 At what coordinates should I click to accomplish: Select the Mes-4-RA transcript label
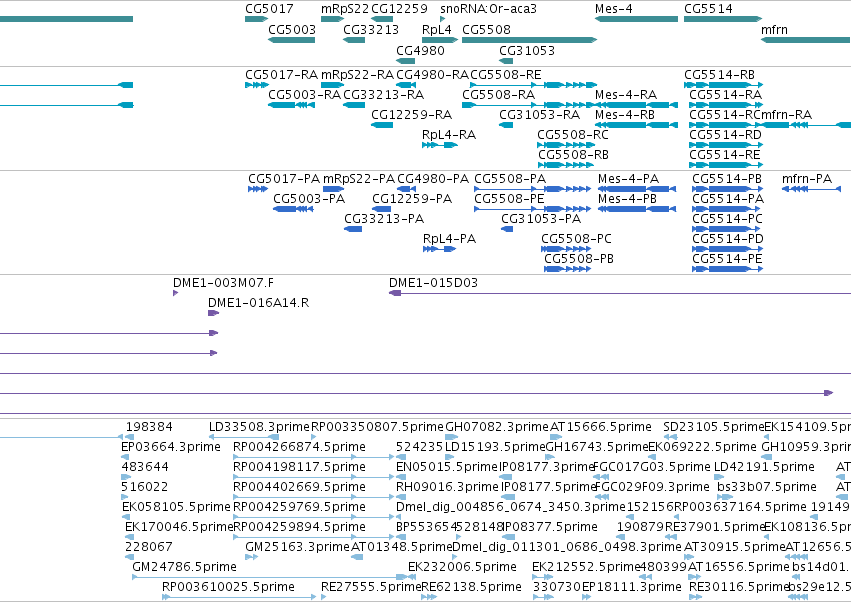coord(626,94)
